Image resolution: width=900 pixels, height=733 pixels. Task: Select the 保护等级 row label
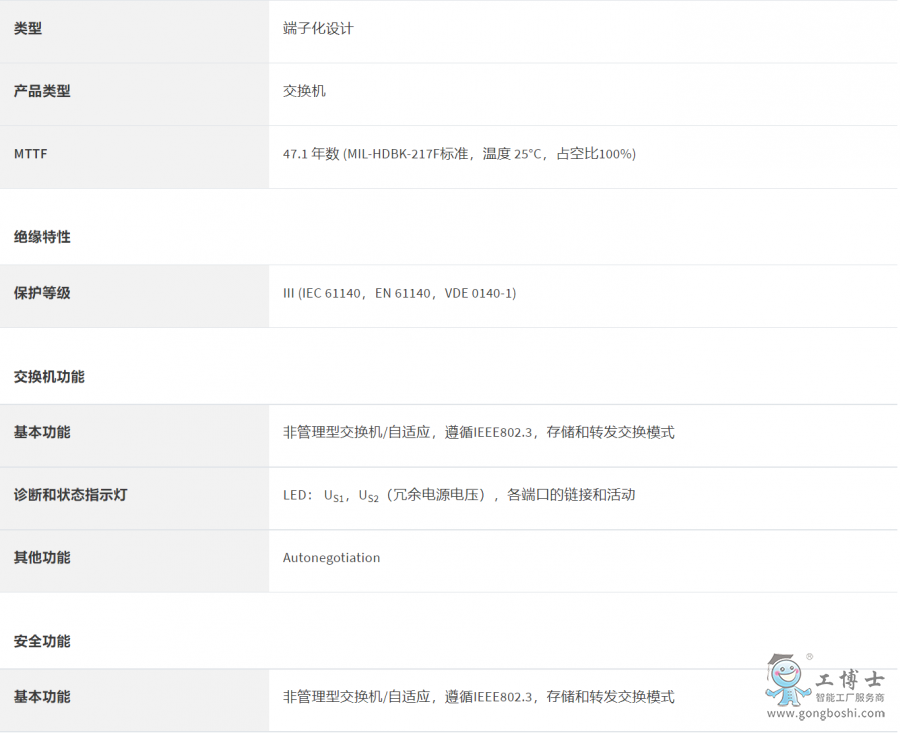coord(42,293)
